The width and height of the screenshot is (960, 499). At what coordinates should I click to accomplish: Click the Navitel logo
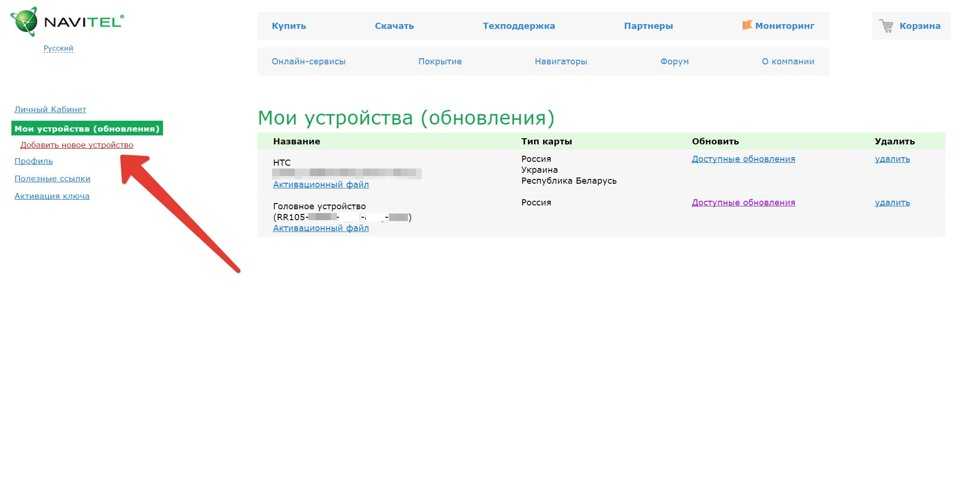point(66,22)
